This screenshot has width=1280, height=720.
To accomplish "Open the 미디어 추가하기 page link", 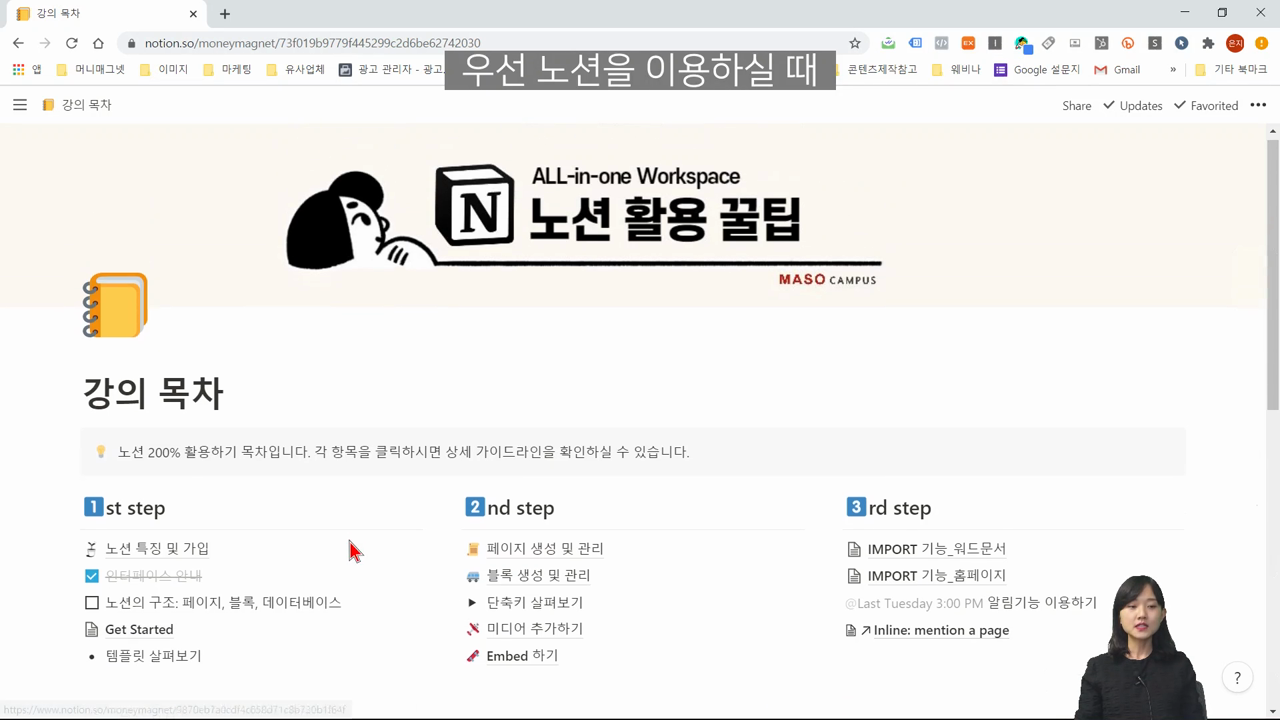I will (534, 629).
